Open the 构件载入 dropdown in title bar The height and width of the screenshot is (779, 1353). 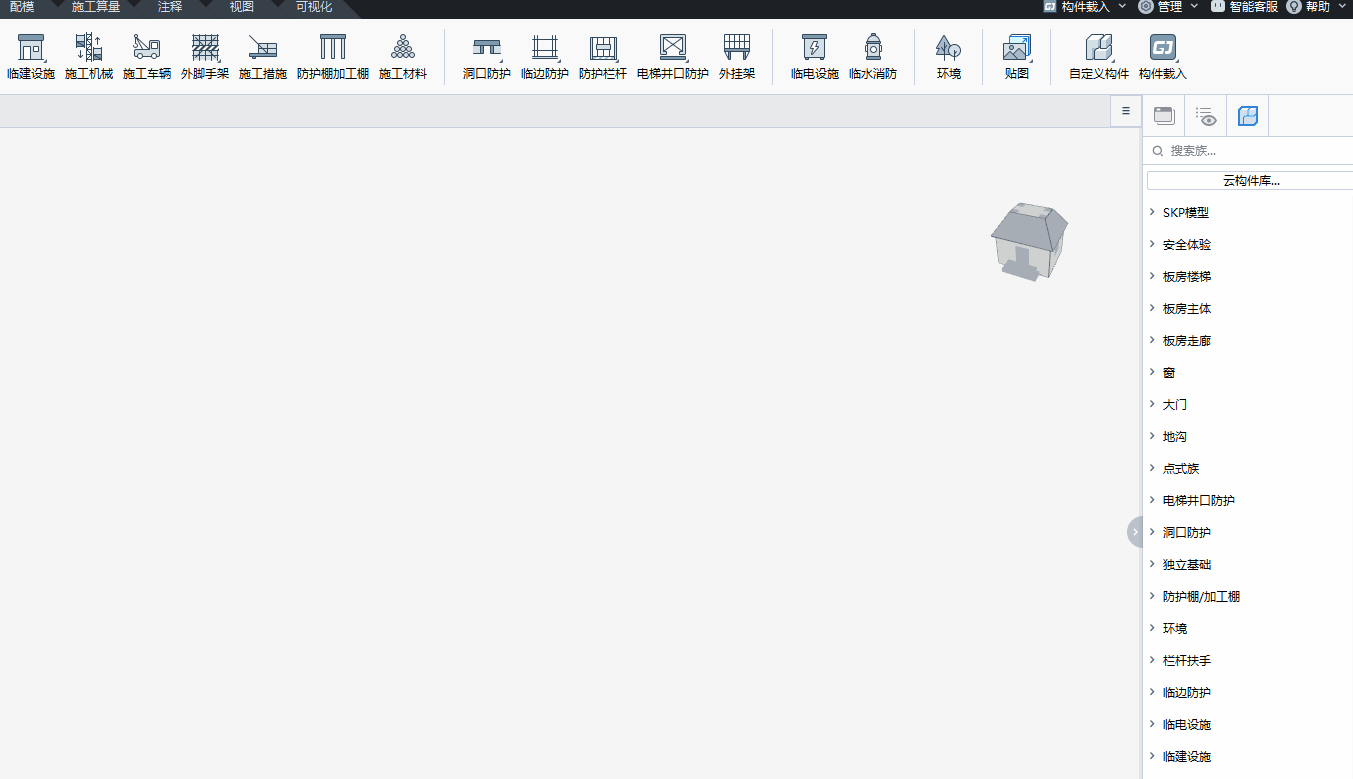[x=1085, y=7]
